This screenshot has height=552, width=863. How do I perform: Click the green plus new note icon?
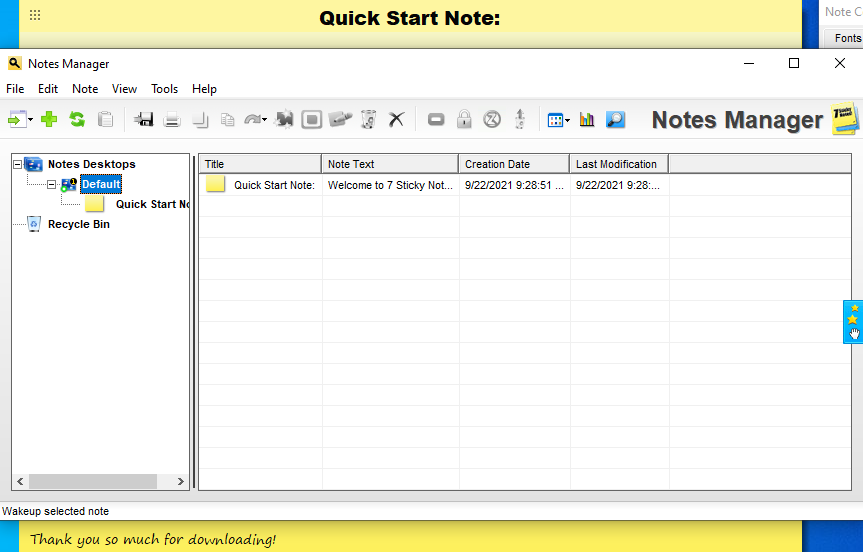pos(49,120)
